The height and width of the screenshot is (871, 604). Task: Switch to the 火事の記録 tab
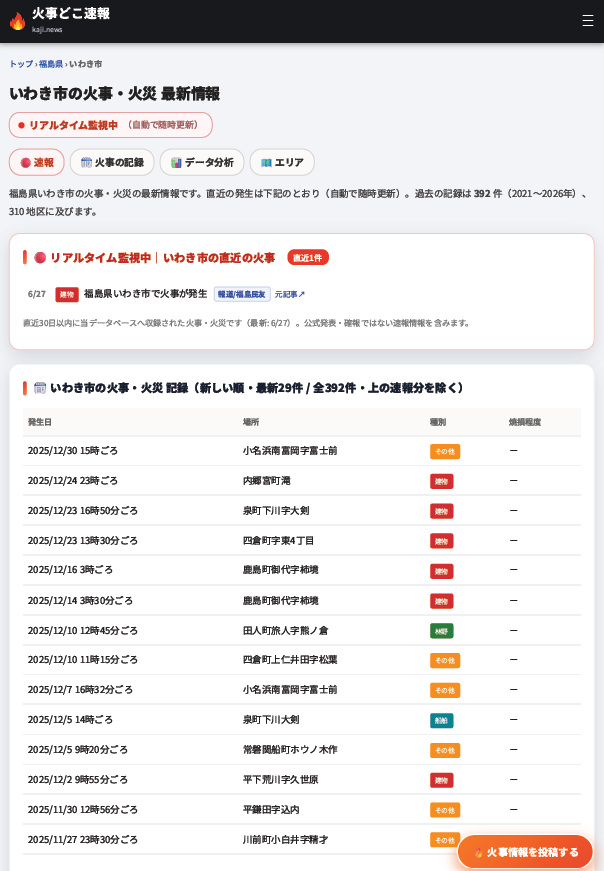pos(112,162)
